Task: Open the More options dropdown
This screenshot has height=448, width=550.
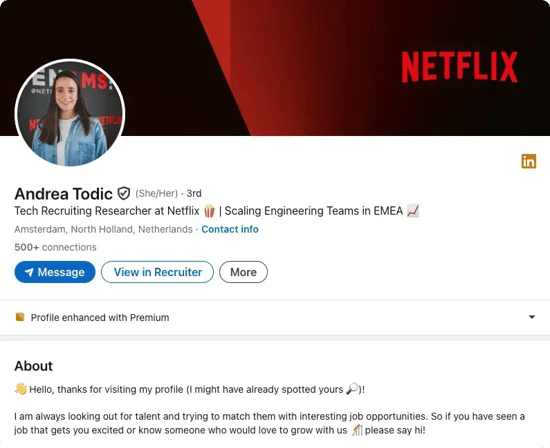Action: click(243, 272)
